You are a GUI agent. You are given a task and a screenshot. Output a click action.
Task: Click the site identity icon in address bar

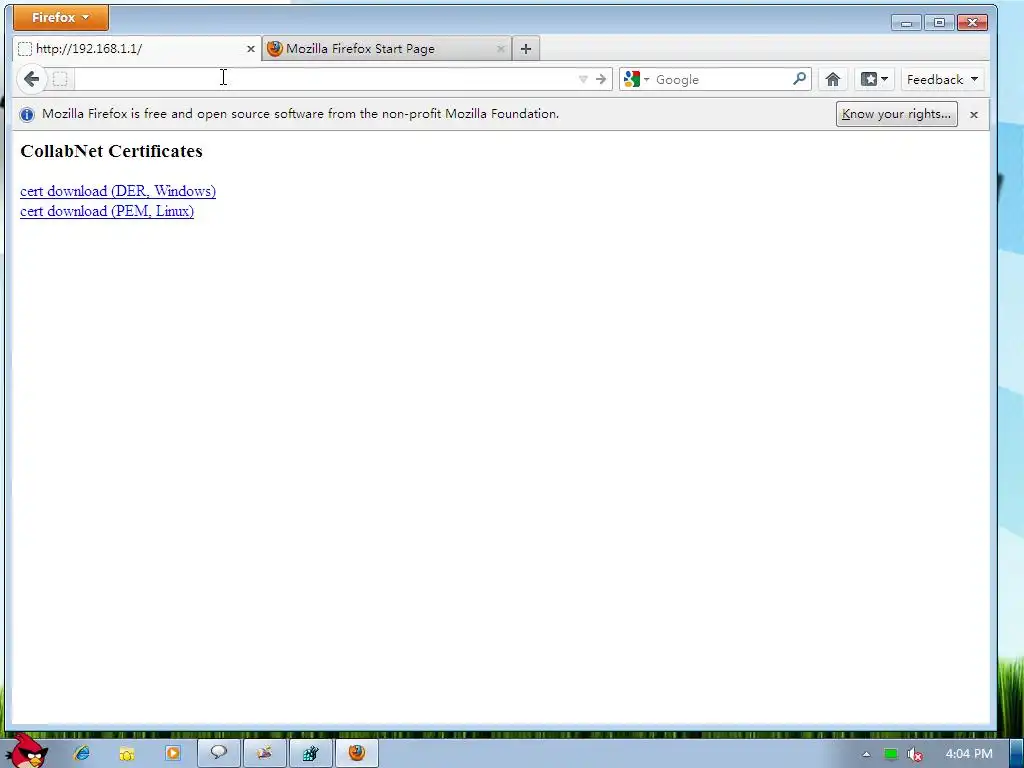pyautogui.click(x=60, y=79)
